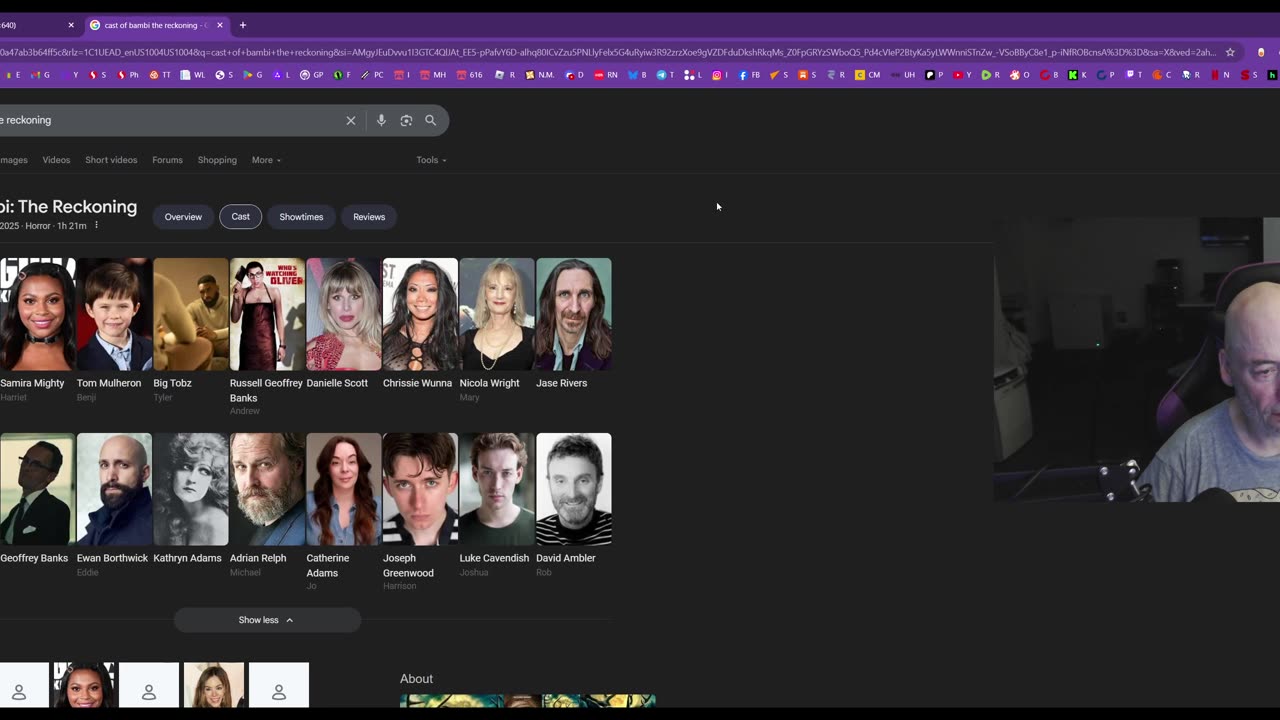Viewport: 1280px width, 720px height.
Task: Open the 'FB' Facebook bookmark
Action: pos(749,74)
